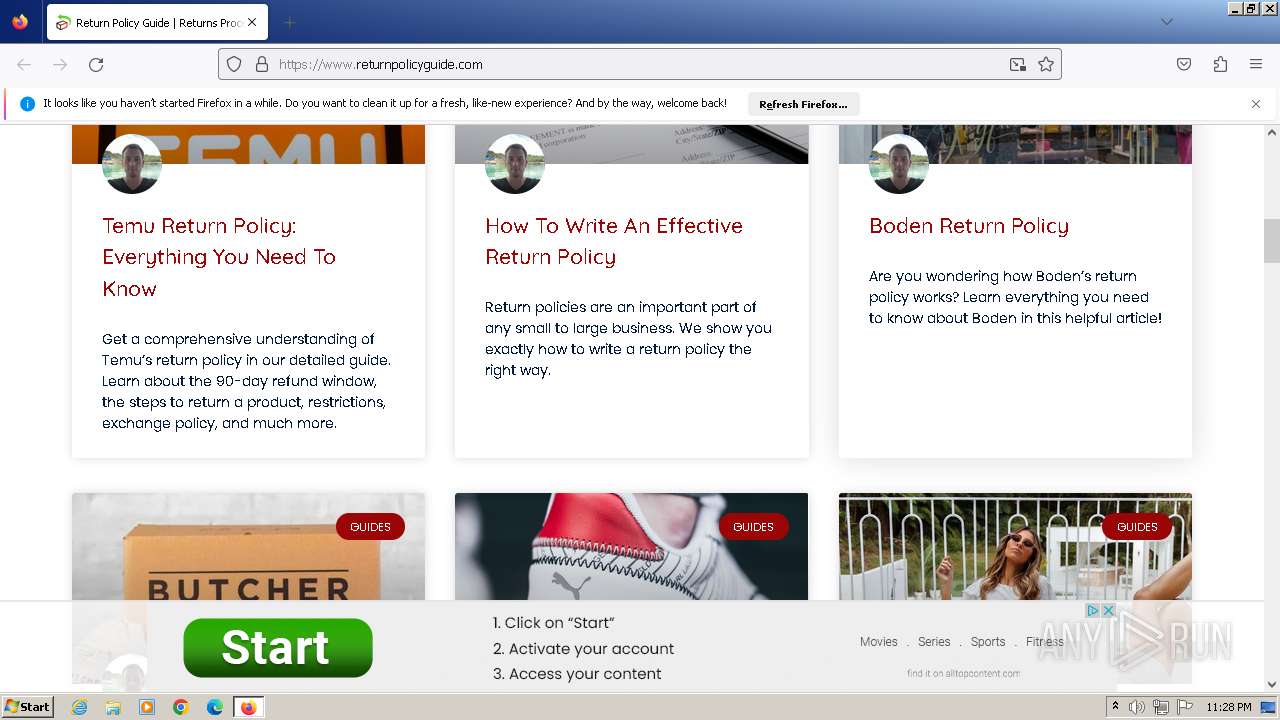The width and height of the screenshot is (1280, 720).
Task: Open Firefox application hamburger menu
Action: (x=1256, y=64)
